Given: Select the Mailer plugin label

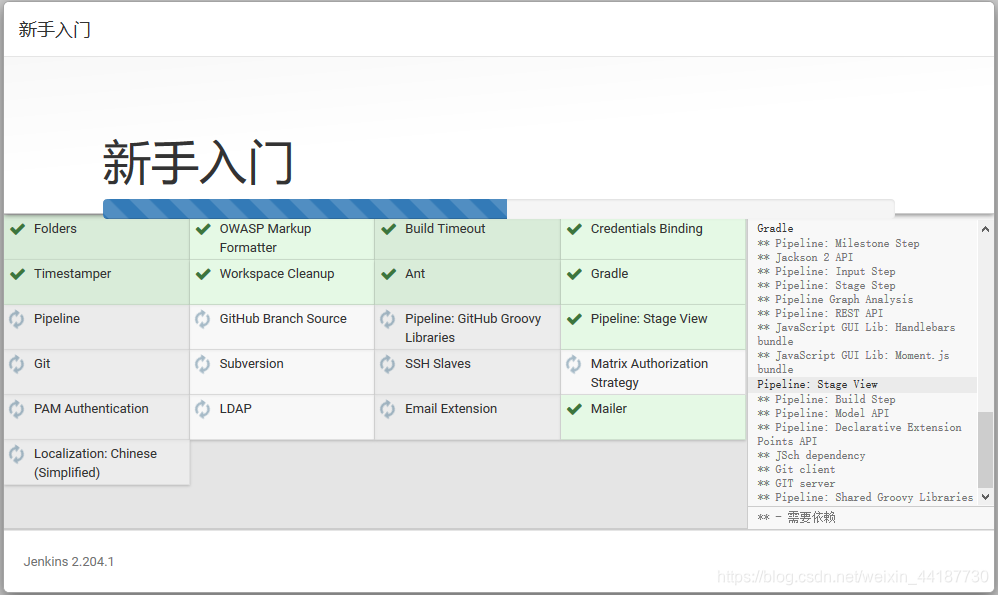Looking at the screenshot, I should [608, 409].
